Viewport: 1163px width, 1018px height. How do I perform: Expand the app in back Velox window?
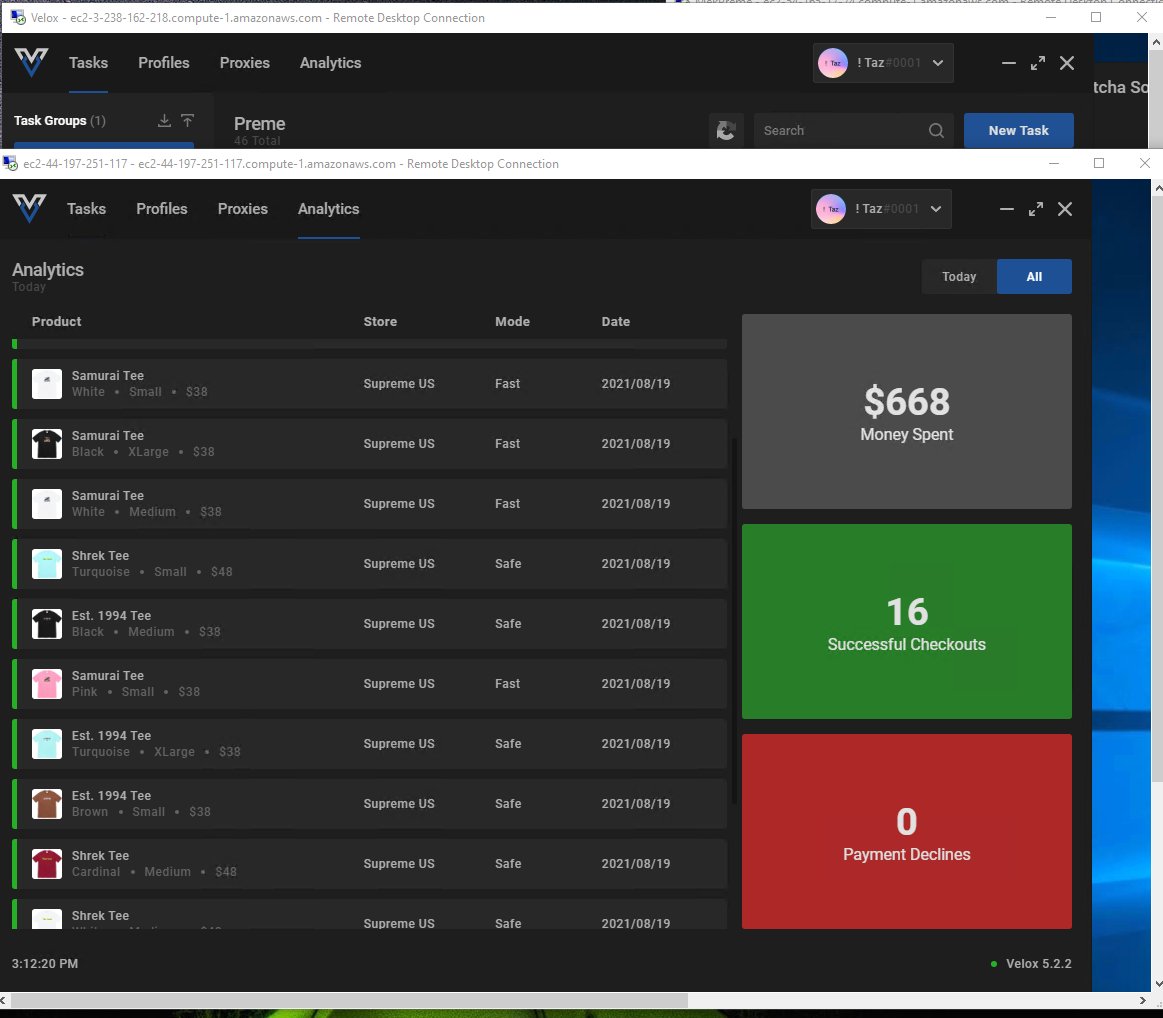click(x=1038, y=63)
